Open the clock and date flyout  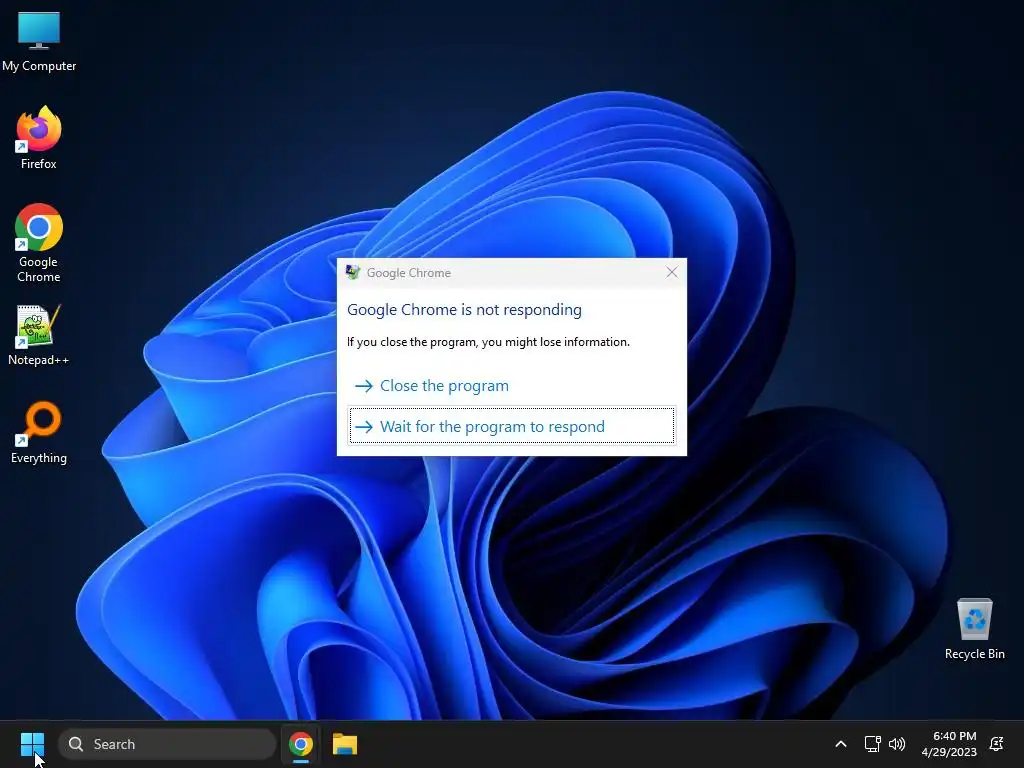coord(949,744)
